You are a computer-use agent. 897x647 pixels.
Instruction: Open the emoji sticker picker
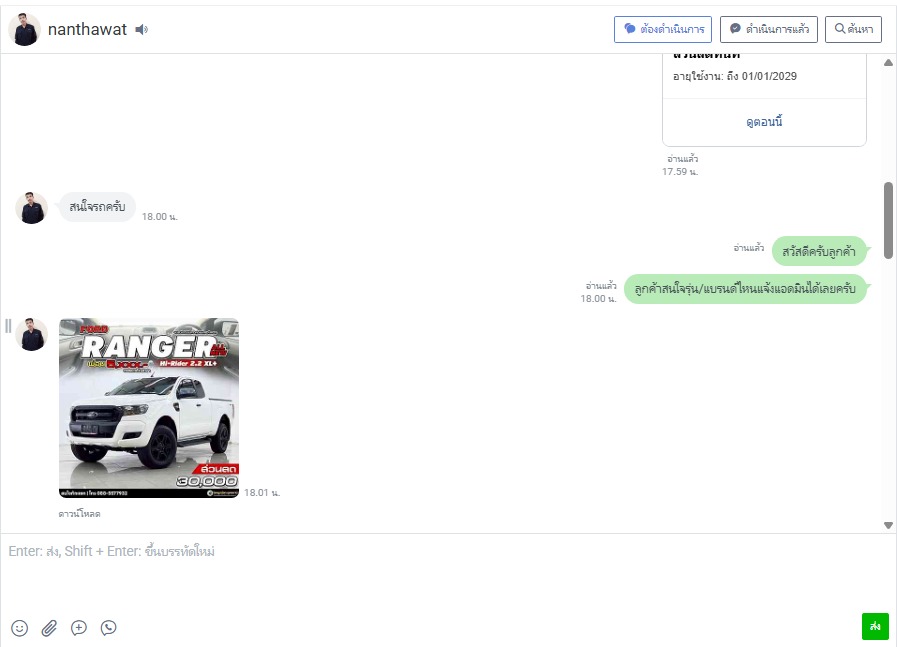[x=19, y=628]
